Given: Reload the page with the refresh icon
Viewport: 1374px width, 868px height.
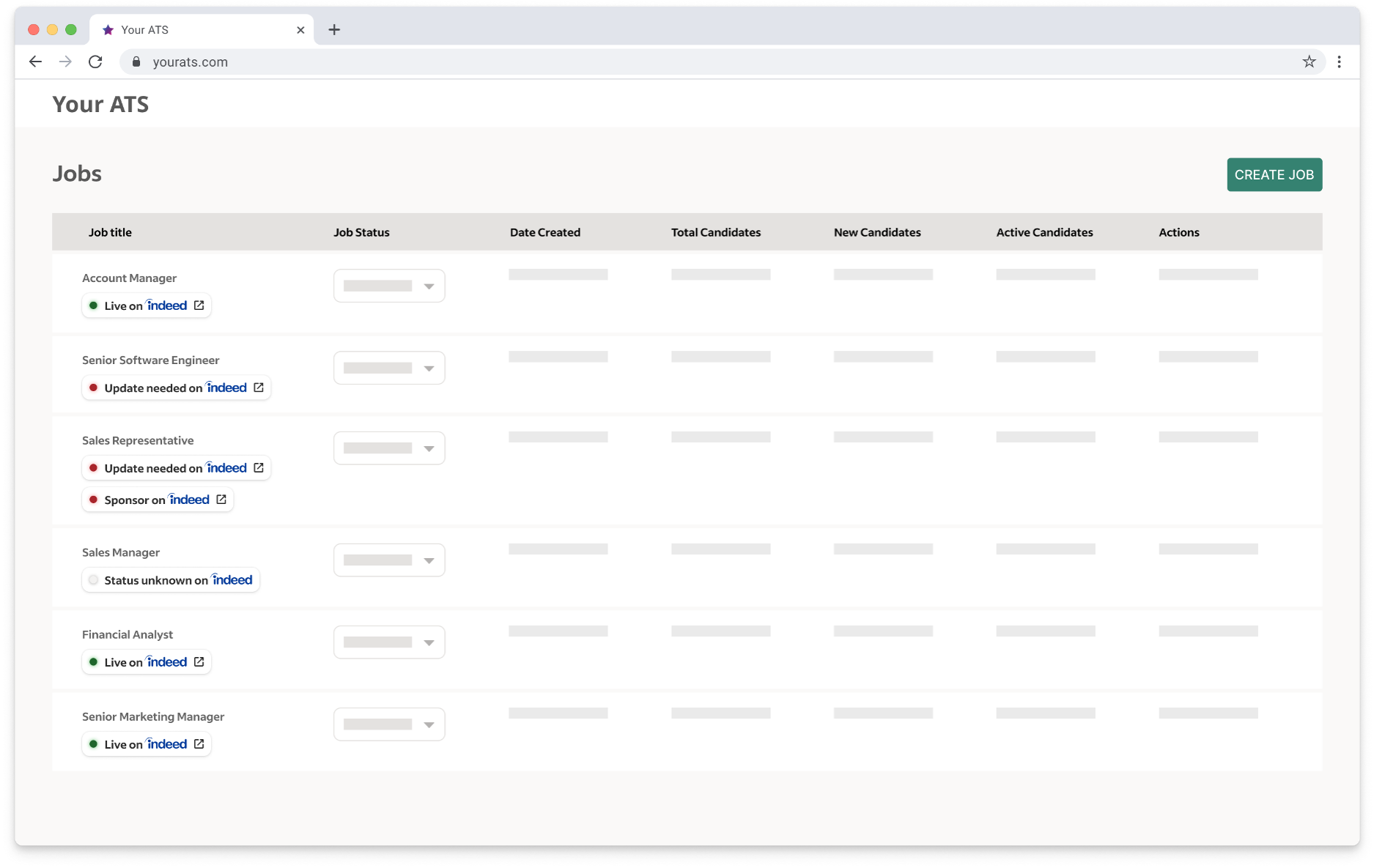Looking at the screenshot, I should point(95,62).
